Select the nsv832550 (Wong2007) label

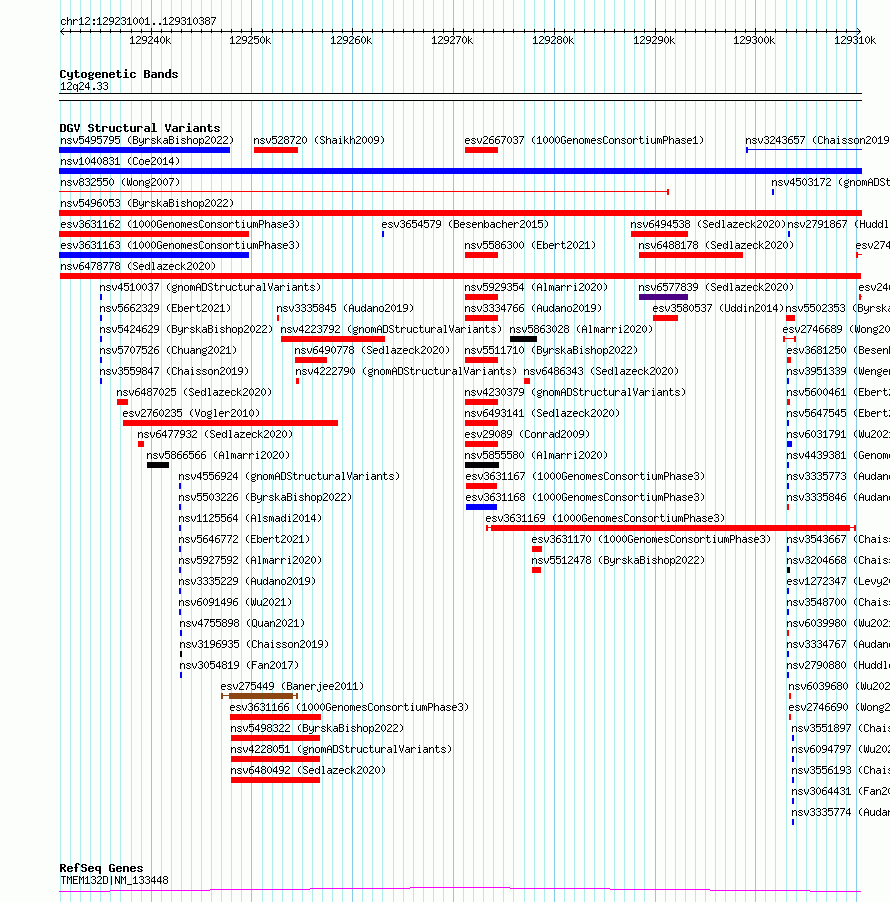[x=120, y=182]
